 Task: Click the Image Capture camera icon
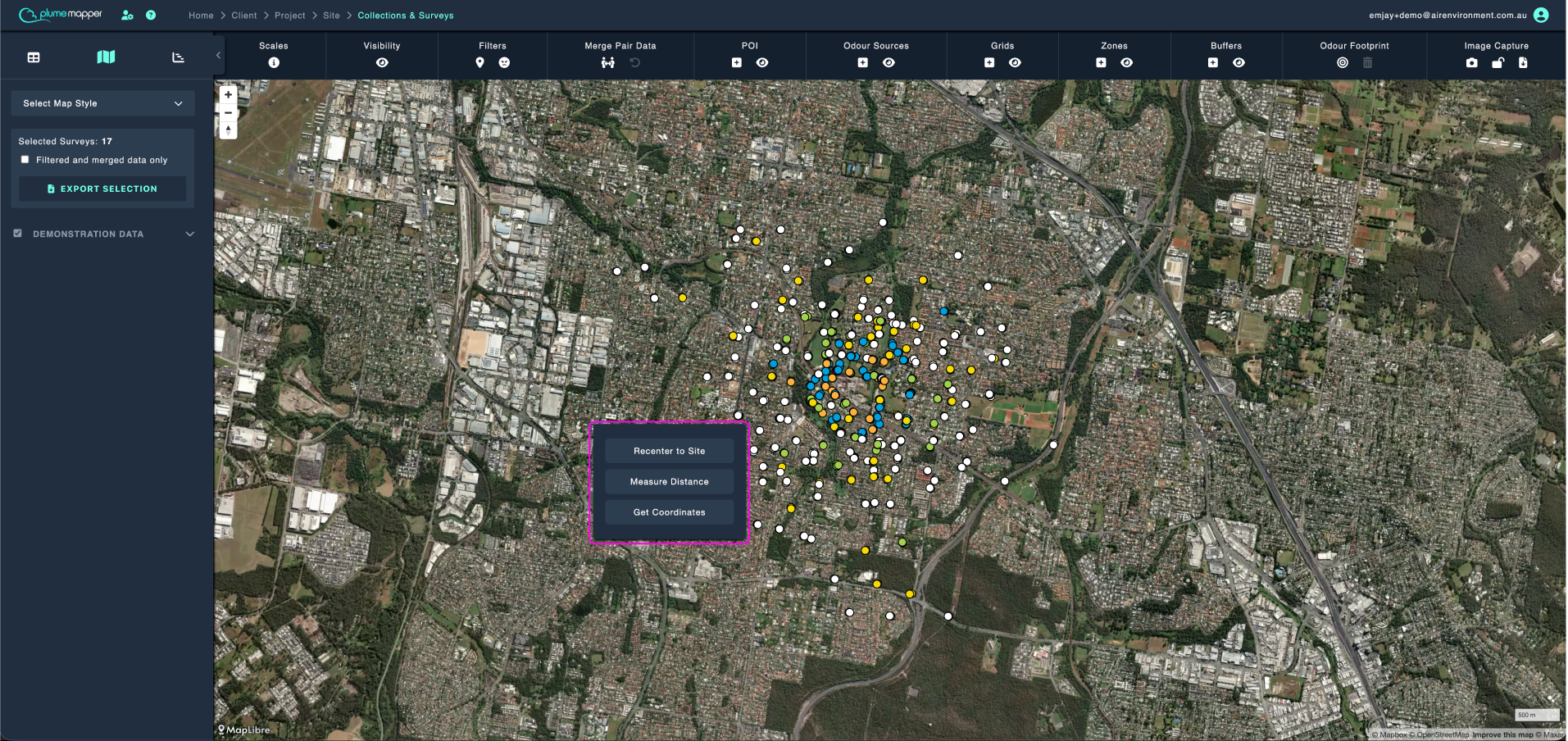[x=1472, y=62]
